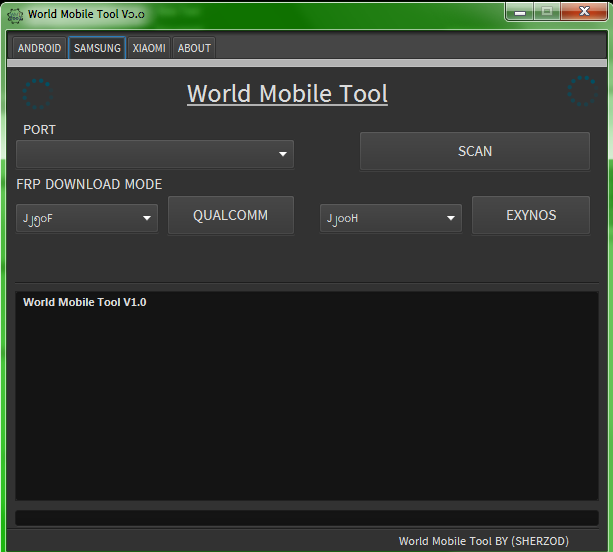The image size is (613, 552).
Task: Select the SAMSUNG tab
Action: 97,48
